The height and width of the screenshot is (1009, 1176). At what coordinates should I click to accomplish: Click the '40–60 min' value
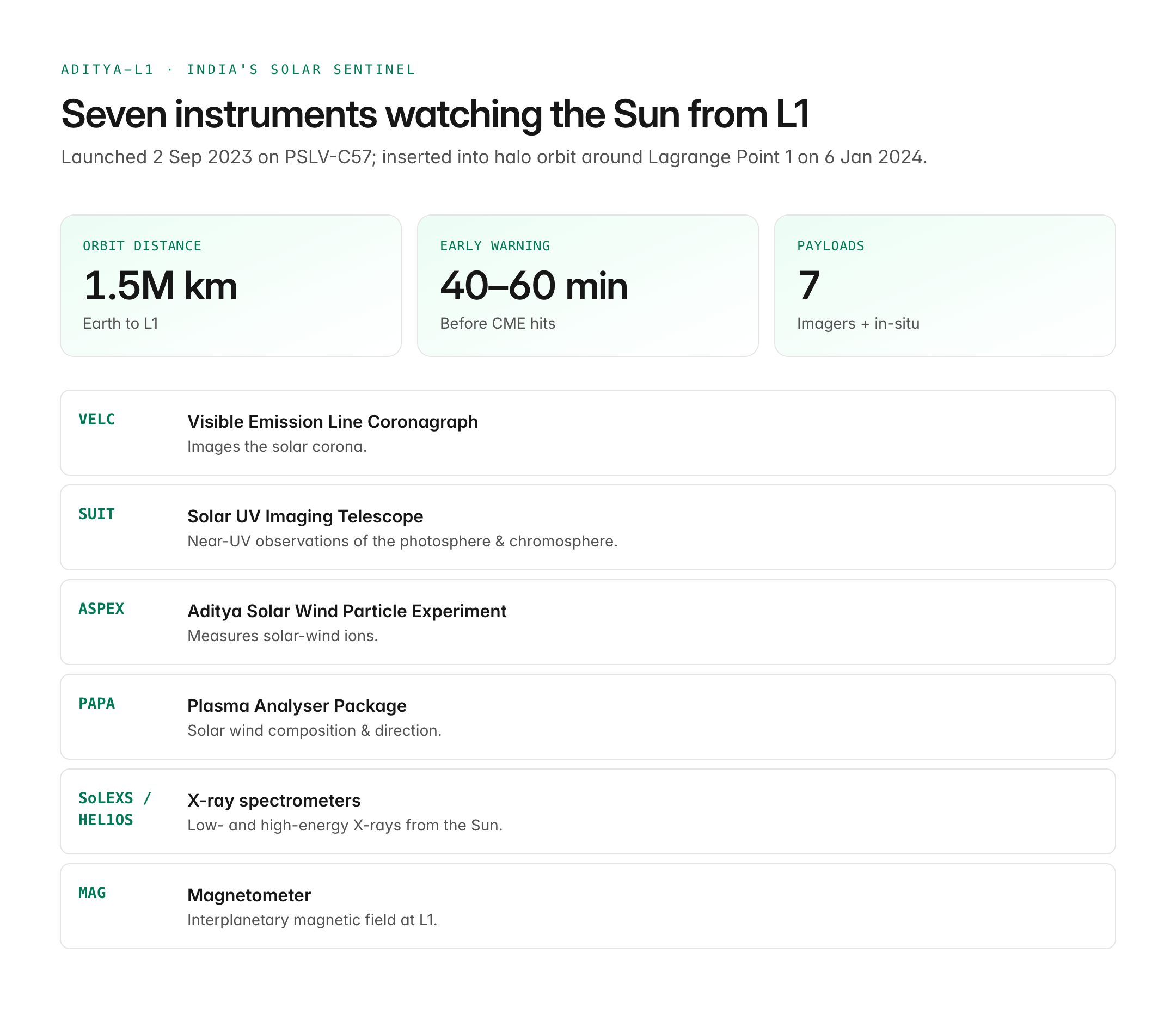coord(534,286)
